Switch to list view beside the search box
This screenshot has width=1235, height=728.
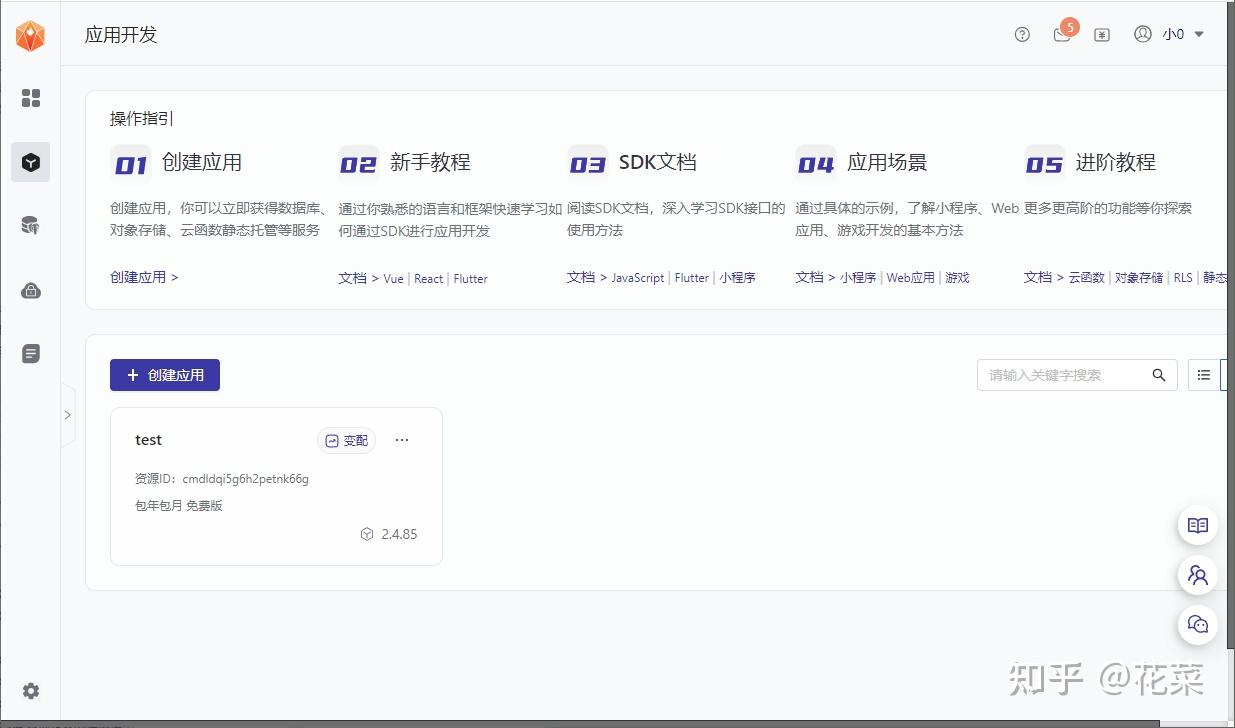[x=1204, y=374]
